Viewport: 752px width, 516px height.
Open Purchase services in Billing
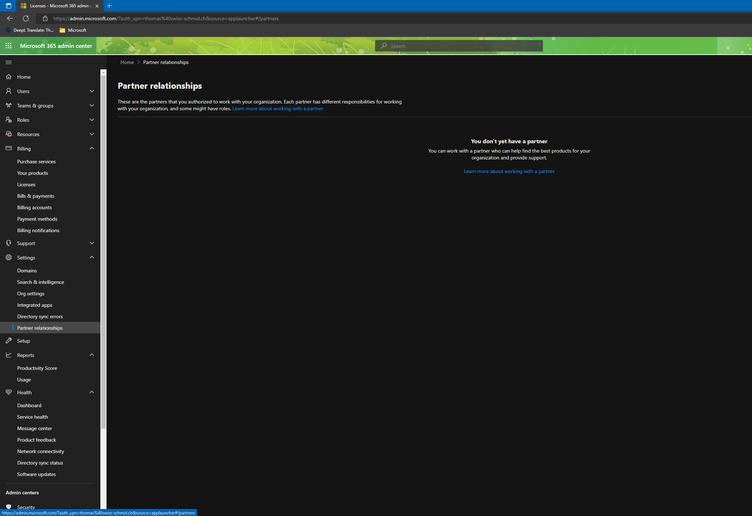[36, 162]
